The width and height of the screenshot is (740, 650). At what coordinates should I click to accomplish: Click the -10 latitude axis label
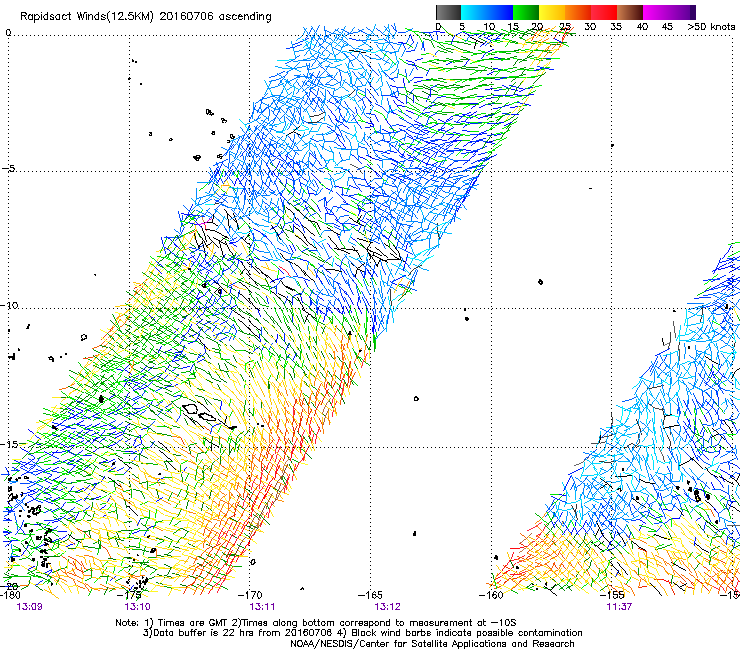click(x=9, y=305)
